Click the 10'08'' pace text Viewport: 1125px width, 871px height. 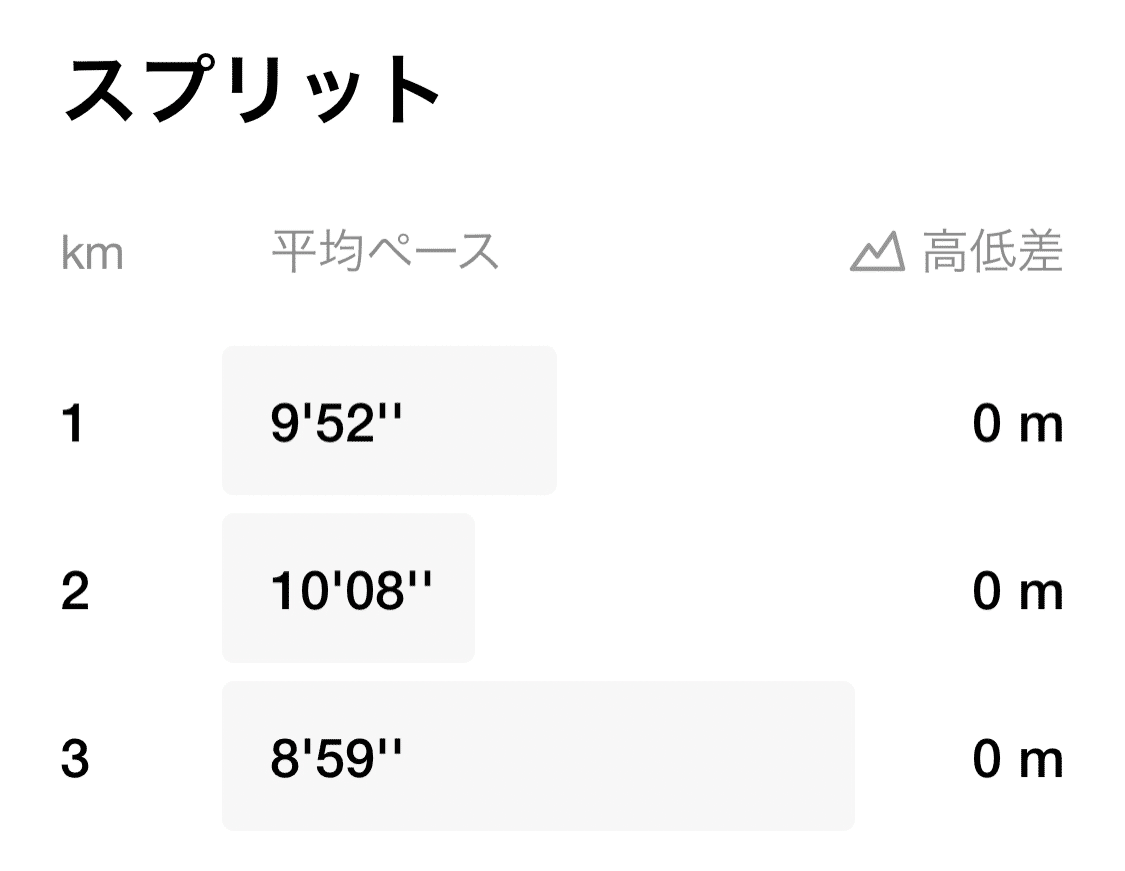[x=351, y=593]
